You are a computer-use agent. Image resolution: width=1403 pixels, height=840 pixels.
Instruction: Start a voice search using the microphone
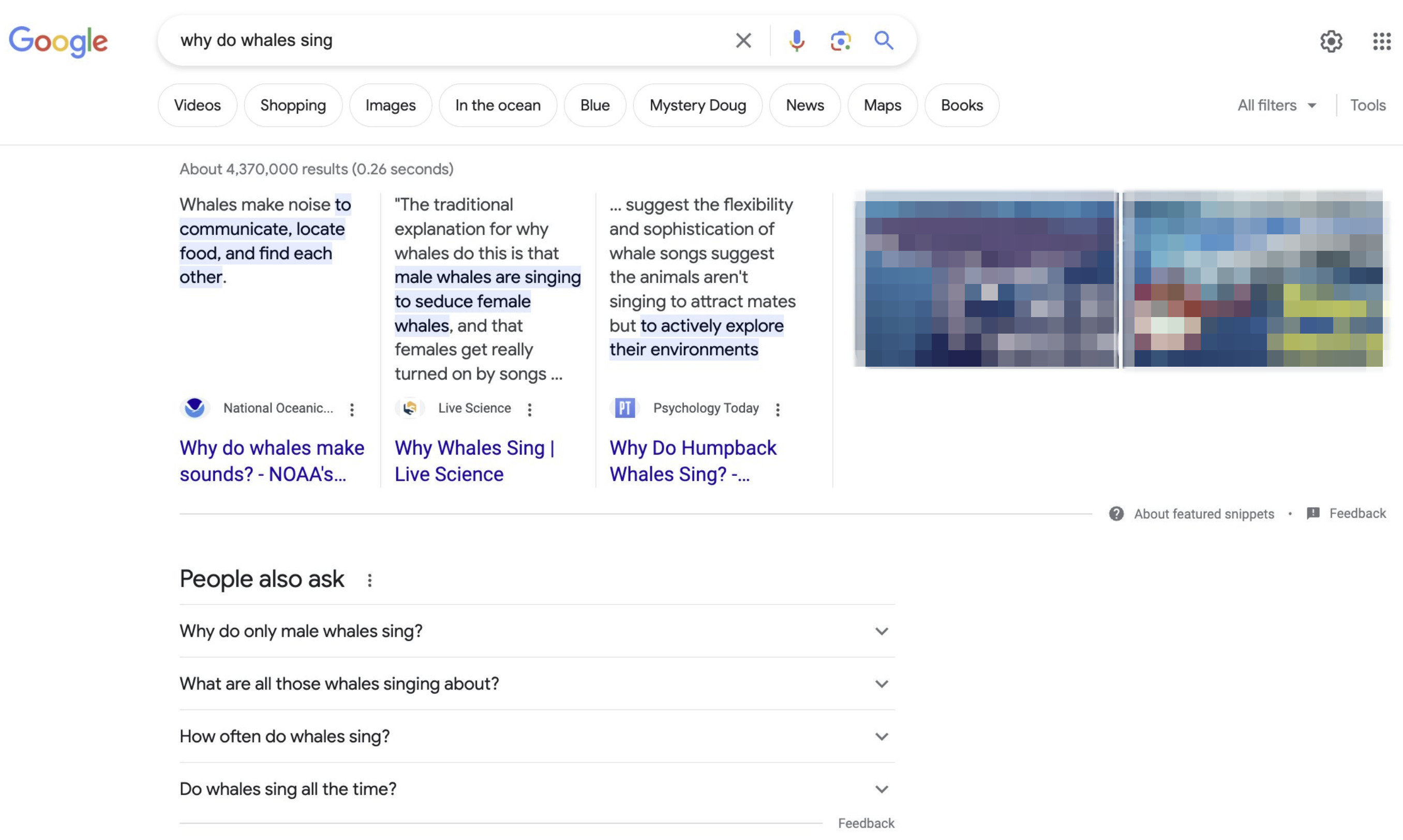[796, 40]
